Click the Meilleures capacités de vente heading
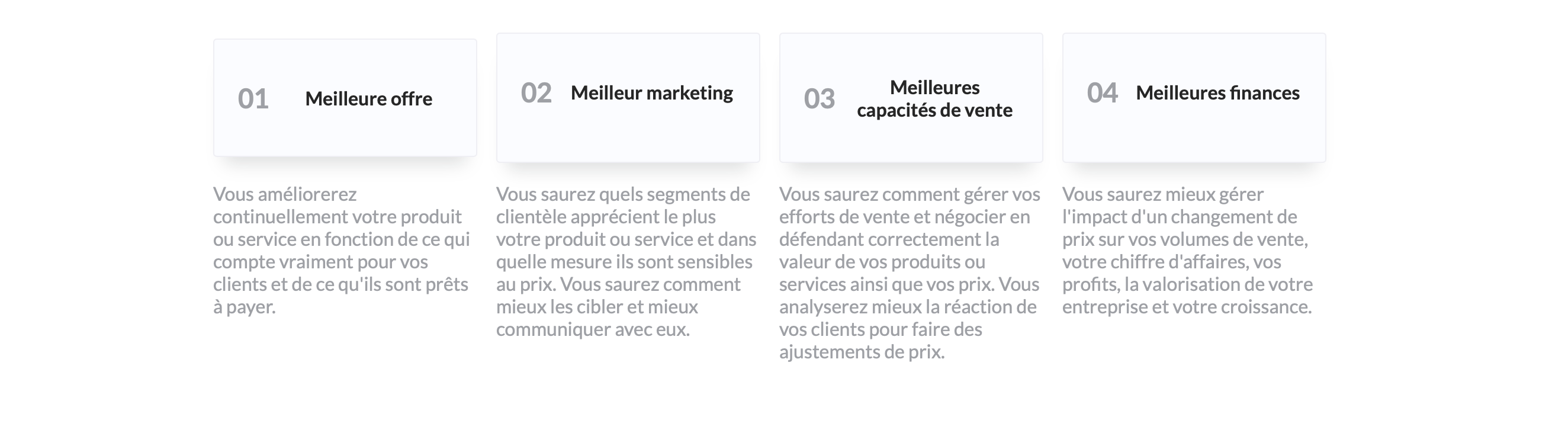Screen dimensions: 1568x436 click(934, 99)
